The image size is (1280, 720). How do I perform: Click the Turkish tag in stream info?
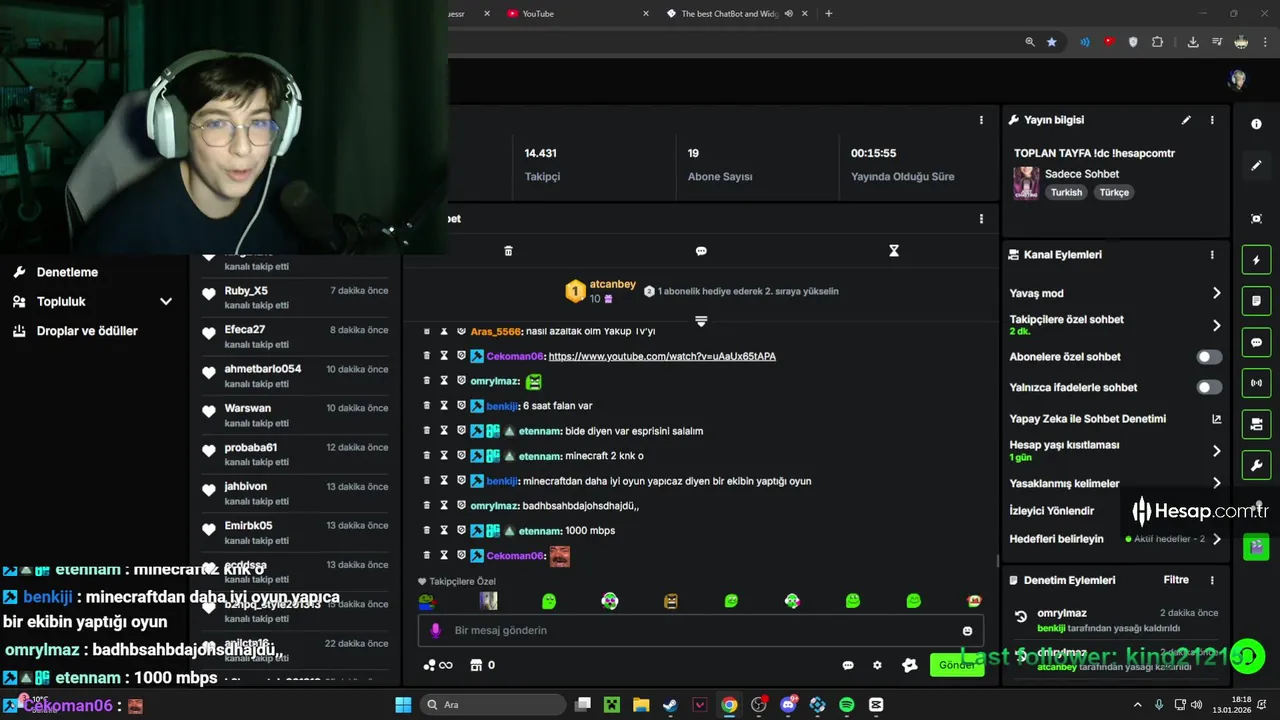point(1066,193)
